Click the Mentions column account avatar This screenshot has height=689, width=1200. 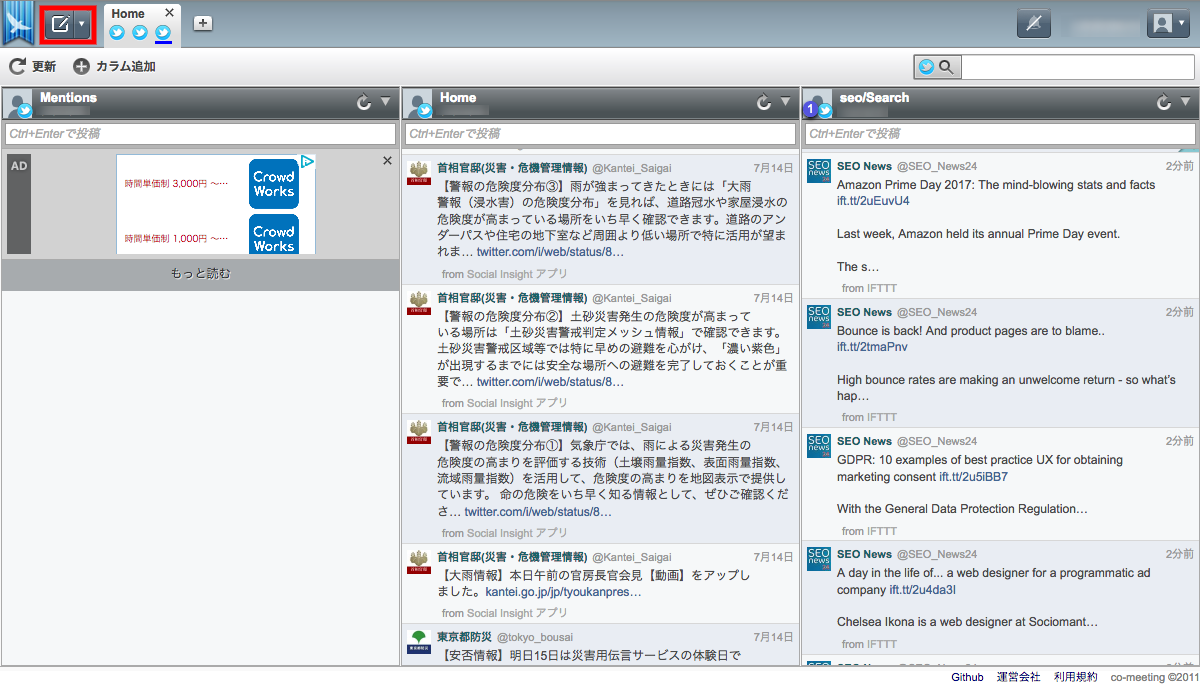click(x=19, y=104)
